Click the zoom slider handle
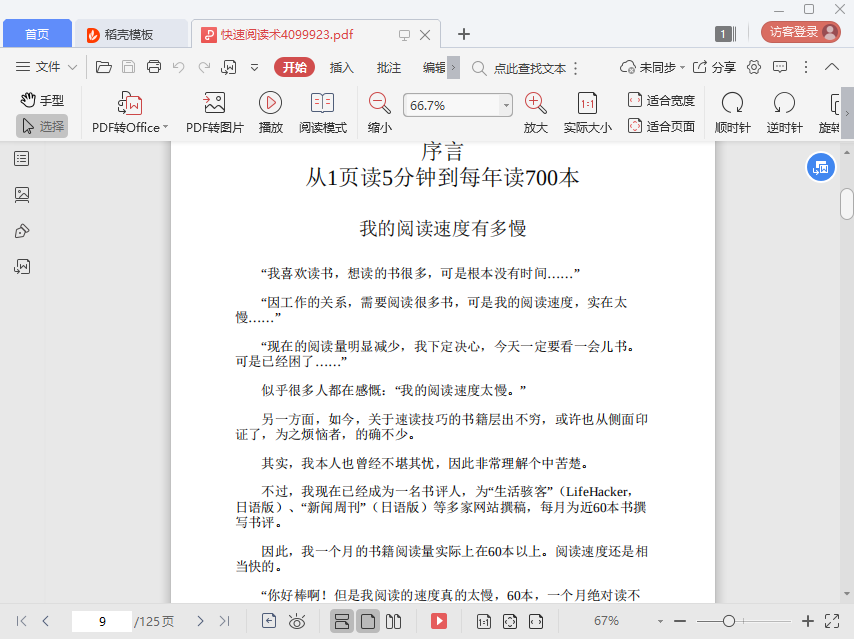The width and height of the screenshot is (854, 639). tap(729, 621)
